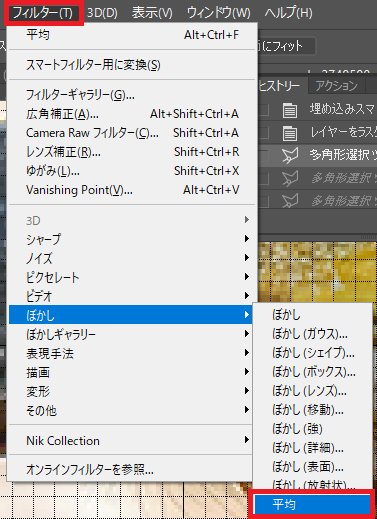
Task: Click the 面にフィット button in options bar
Action: [x=286, y=46]
